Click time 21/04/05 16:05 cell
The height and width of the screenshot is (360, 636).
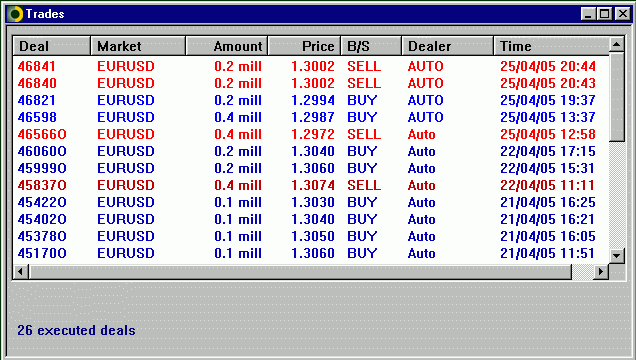pyautogui.click(x=548, y=236)
